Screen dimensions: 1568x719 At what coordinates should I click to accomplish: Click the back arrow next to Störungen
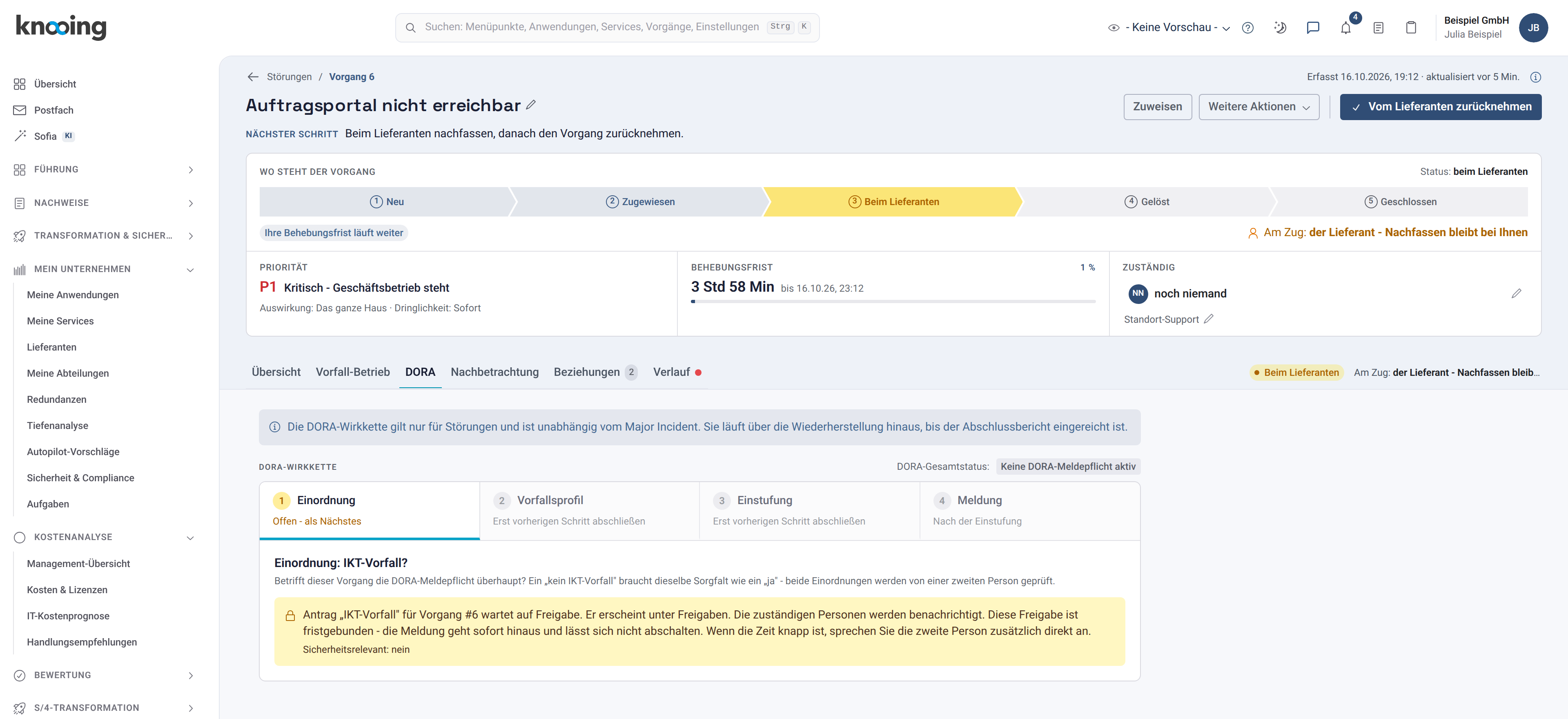(253, 77)
